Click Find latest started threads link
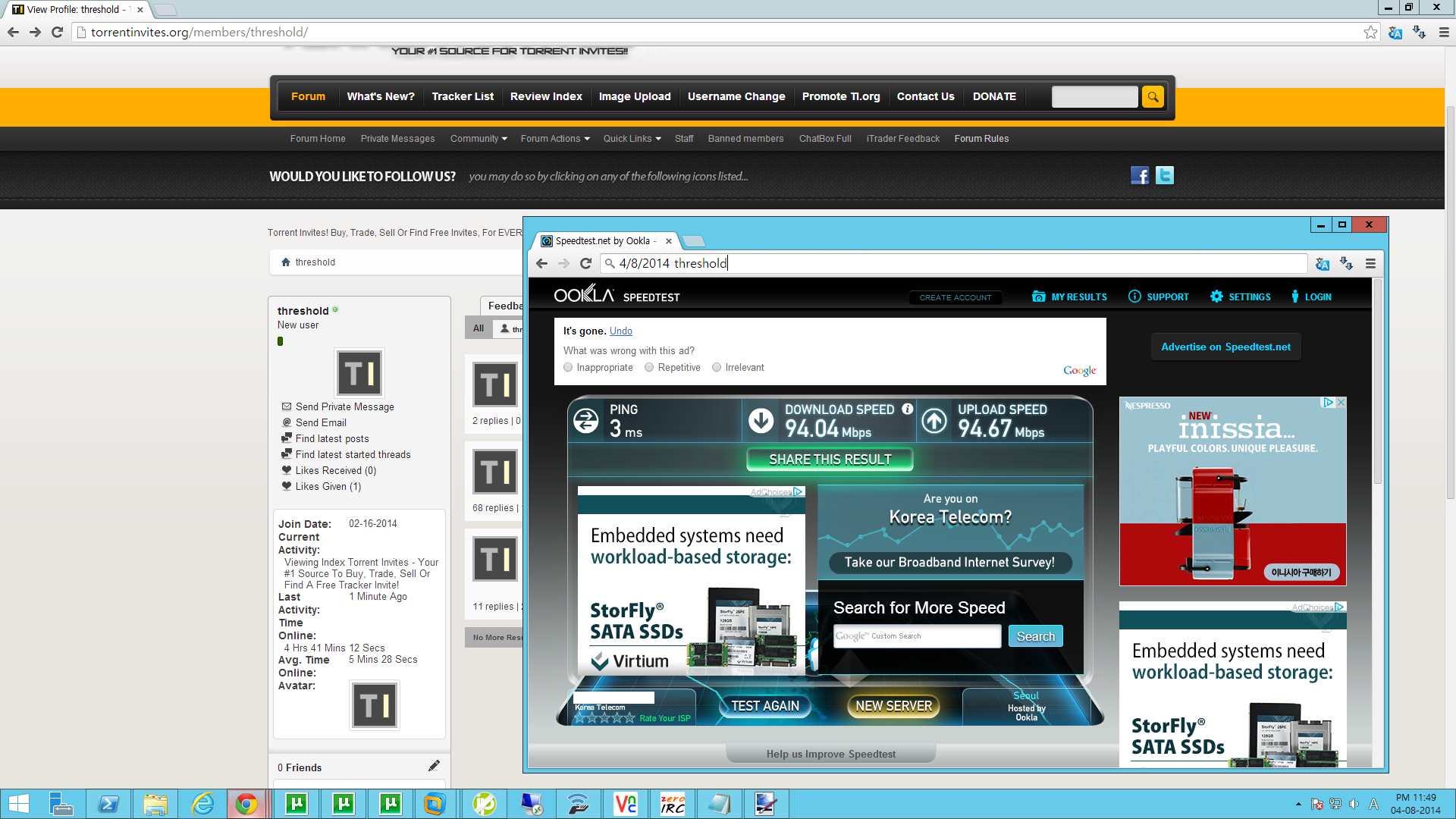Image resolution: width=1456 pixels, height=819 pixels. click(x=353, y=455)
